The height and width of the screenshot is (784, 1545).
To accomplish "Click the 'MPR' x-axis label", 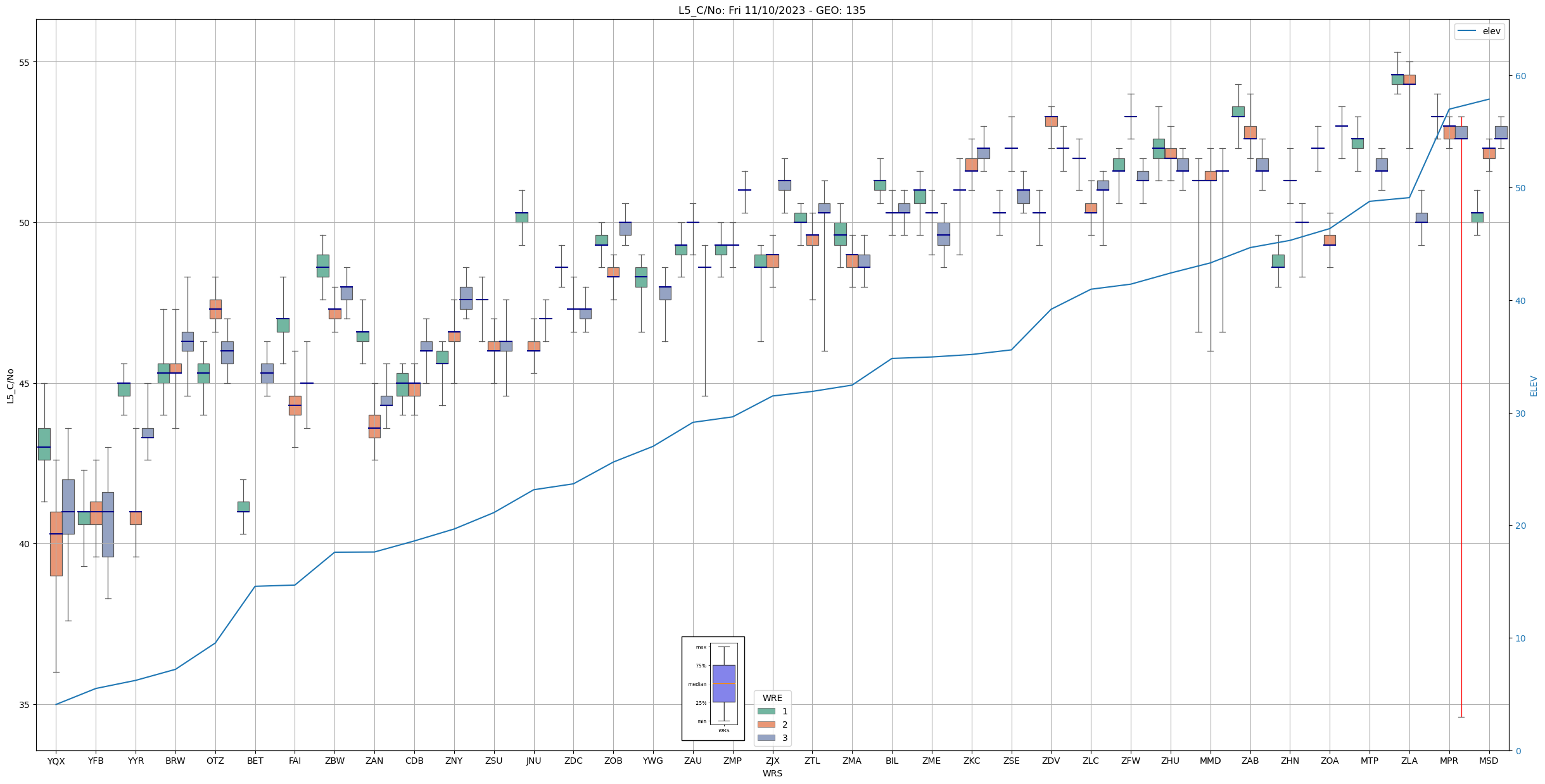I will click(x=1449, y=761).
